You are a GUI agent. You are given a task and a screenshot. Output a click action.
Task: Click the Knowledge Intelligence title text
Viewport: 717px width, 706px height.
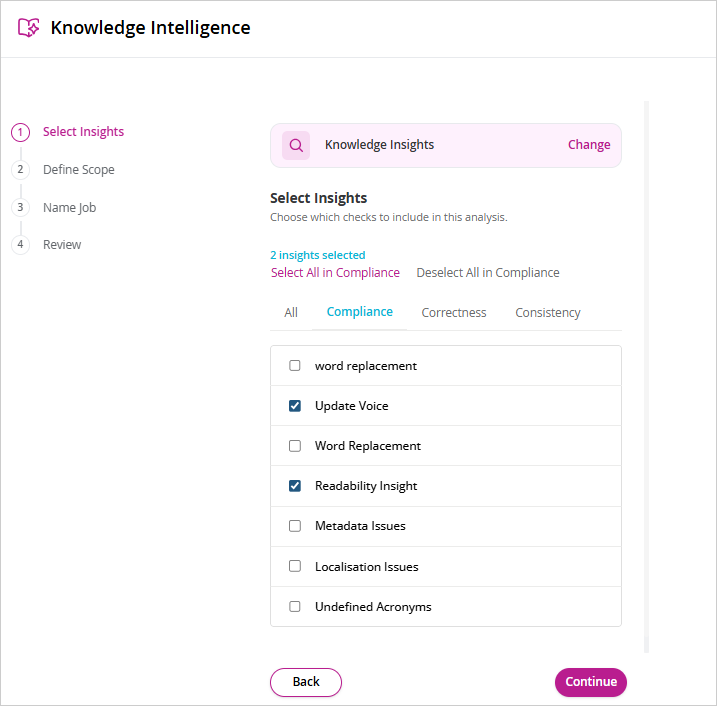pyautogui.click(x=150, y=28)
